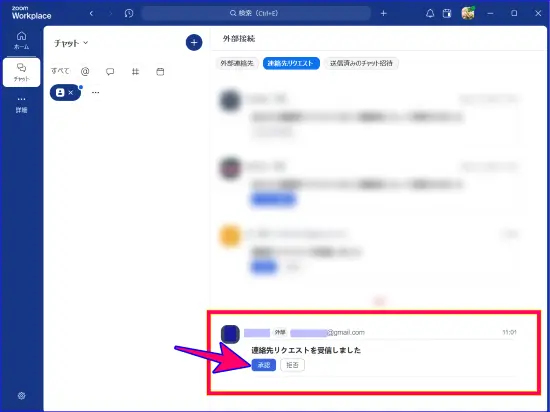
Task: Click the blue new chat plus button
Action: pos(194,43)
